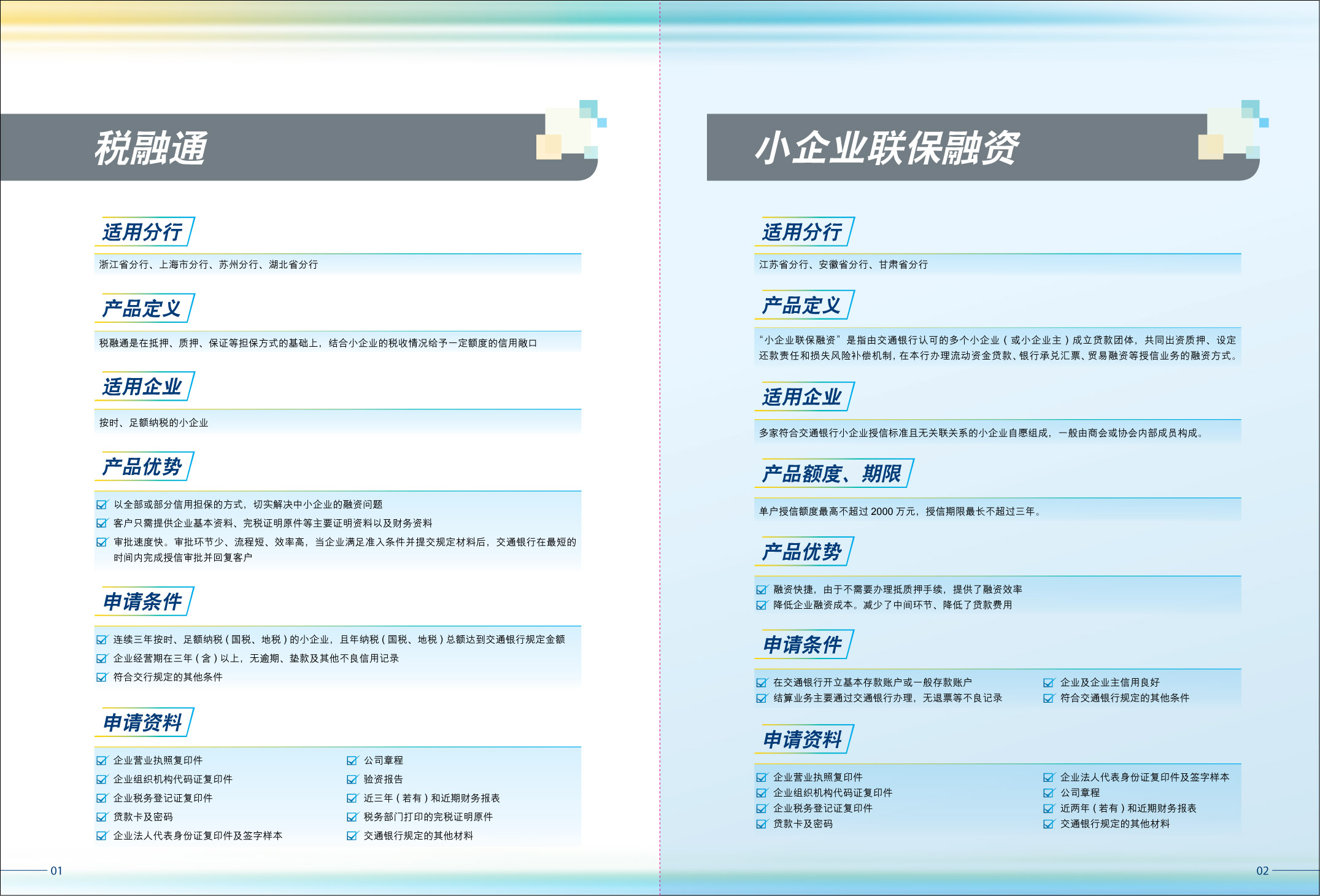
Task: Click the 税融通 page title
Action: [151, 148]
